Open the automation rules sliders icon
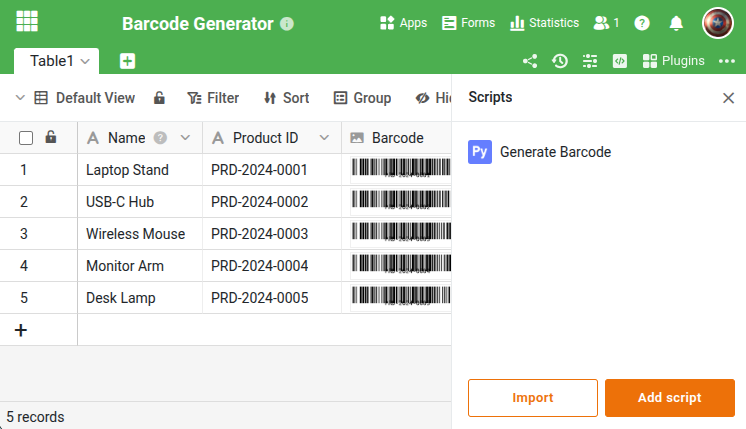 [x=590, y=61]
